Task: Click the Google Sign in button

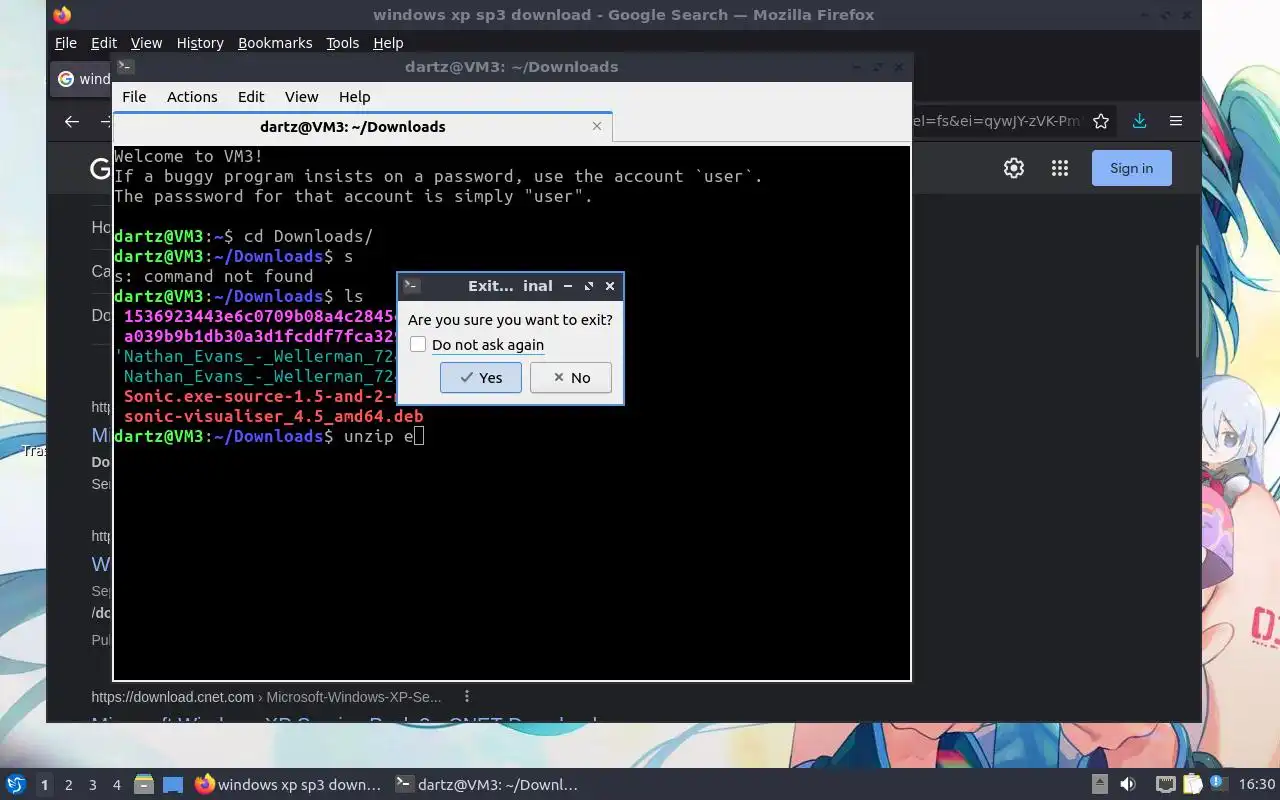Action: click(x=1131, y=168)
